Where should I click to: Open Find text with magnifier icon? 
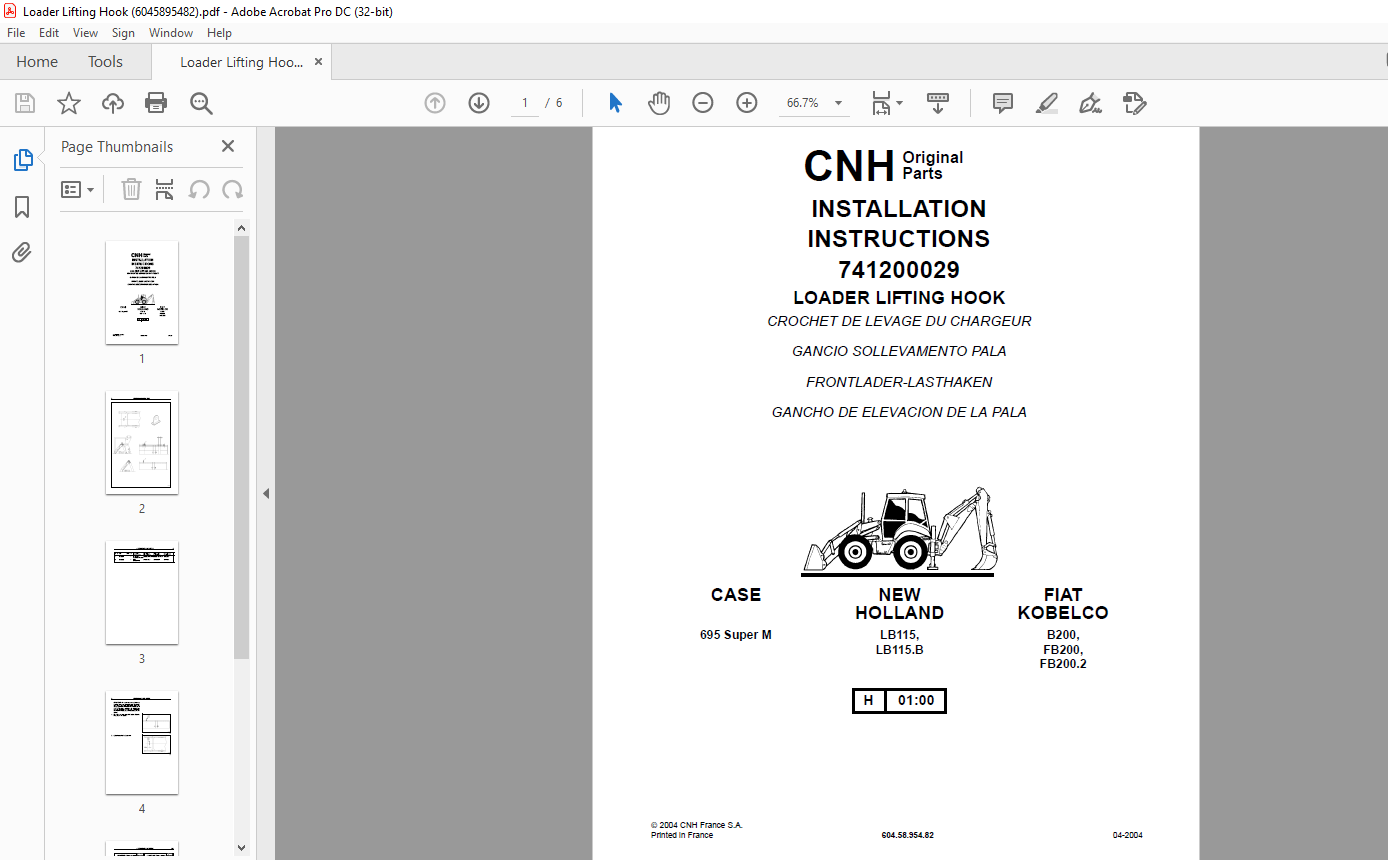[201, 103]
